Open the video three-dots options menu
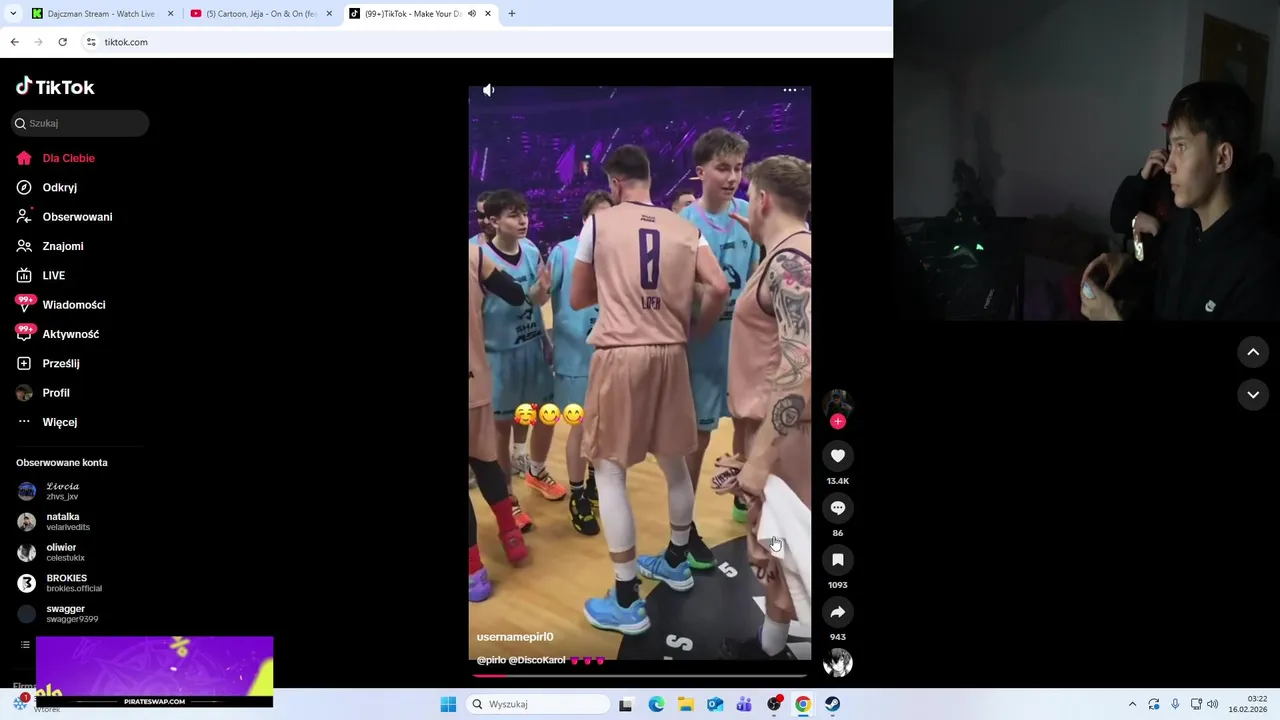Screen dimensions: 1280x720 (790, 90)
